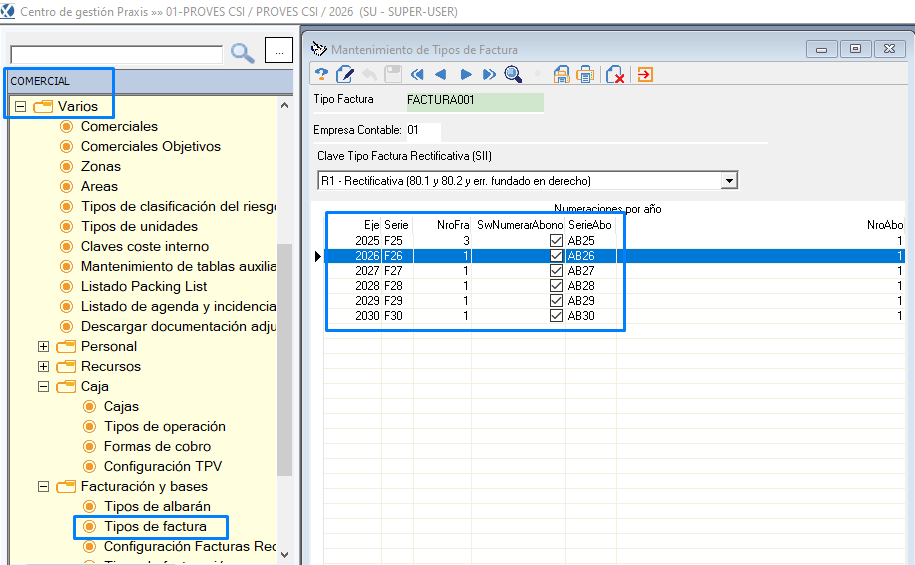Click the Empresa Contable field 01
The width and height of the screenshot is (915, 565).
coord(424,131)
